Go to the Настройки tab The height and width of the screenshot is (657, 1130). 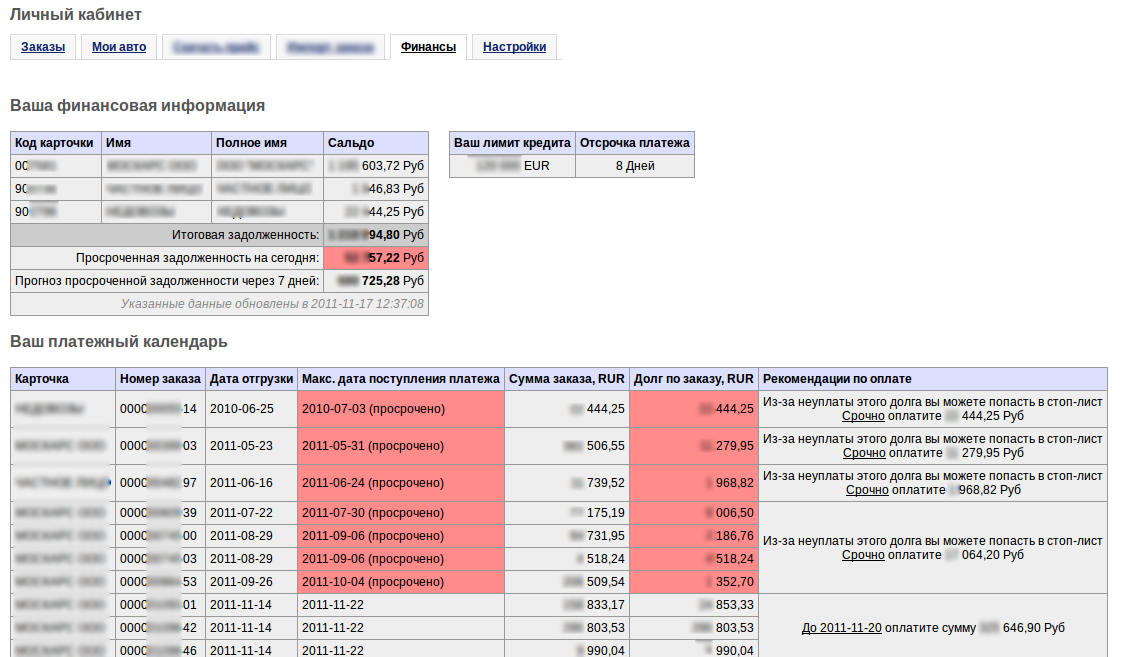coord(514,47)
